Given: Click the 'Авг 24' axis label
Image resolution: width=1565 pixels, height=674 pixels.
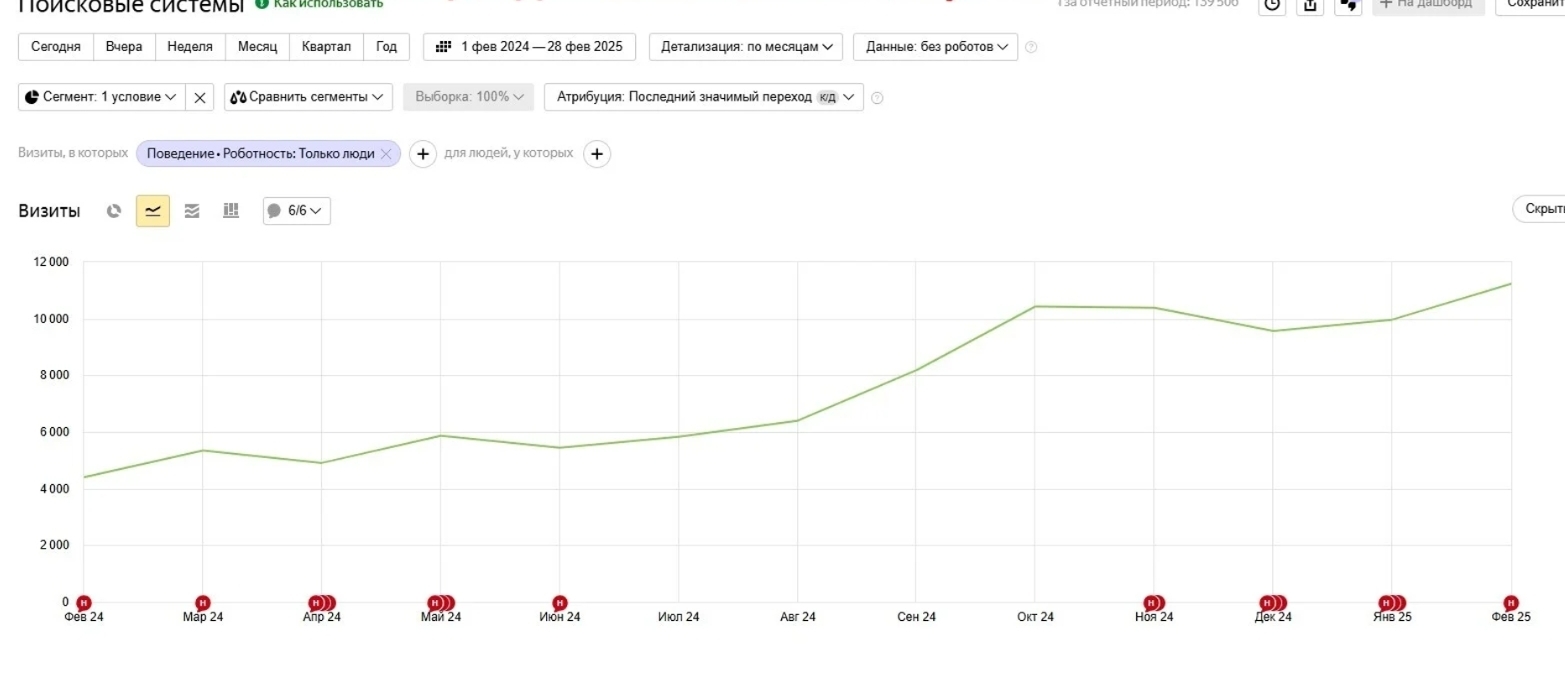Looking at the screenshot, I should click(x=798, y=617).
